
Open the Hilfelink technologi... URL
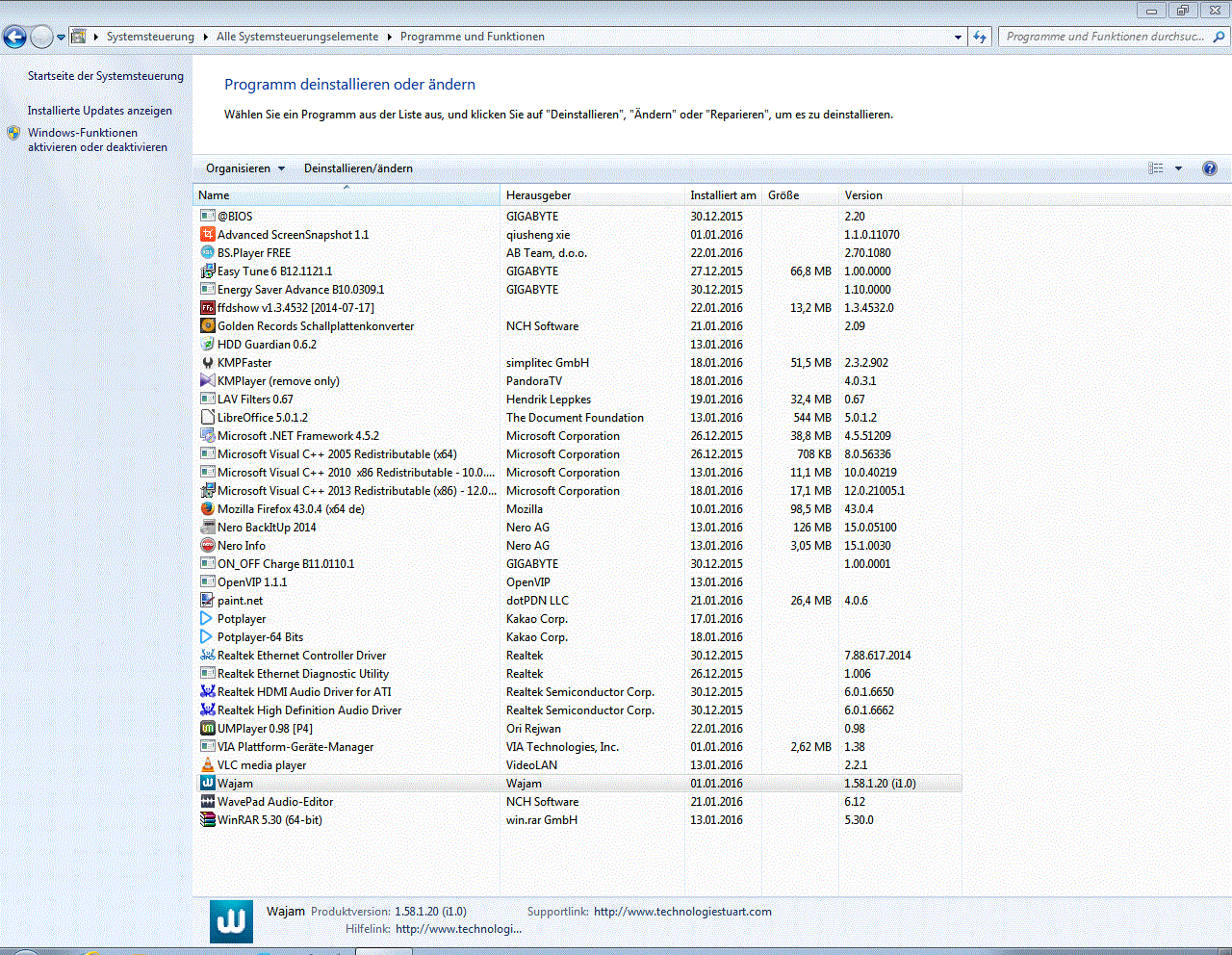(x=458, y=929)
